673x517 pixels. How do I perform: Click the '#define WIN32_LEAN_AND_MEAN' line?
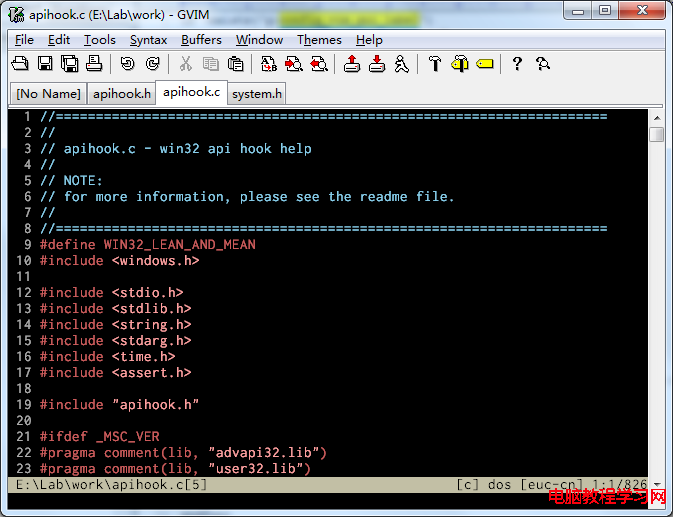[x=148, y=245]
